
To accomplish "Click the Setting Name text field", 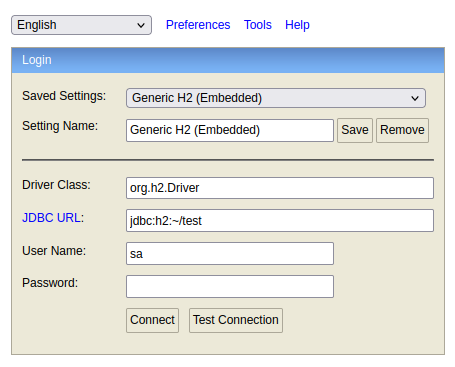I will (230, 130).
